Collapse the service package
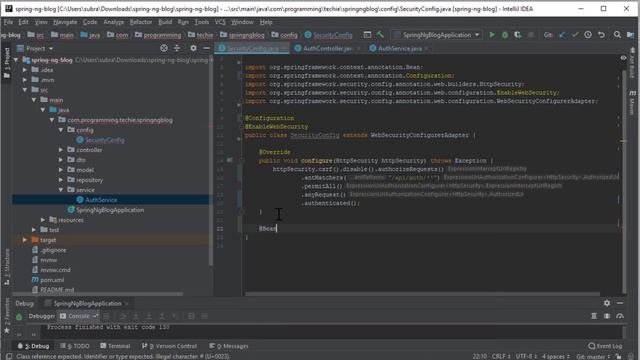 click(x=61, y=190)
